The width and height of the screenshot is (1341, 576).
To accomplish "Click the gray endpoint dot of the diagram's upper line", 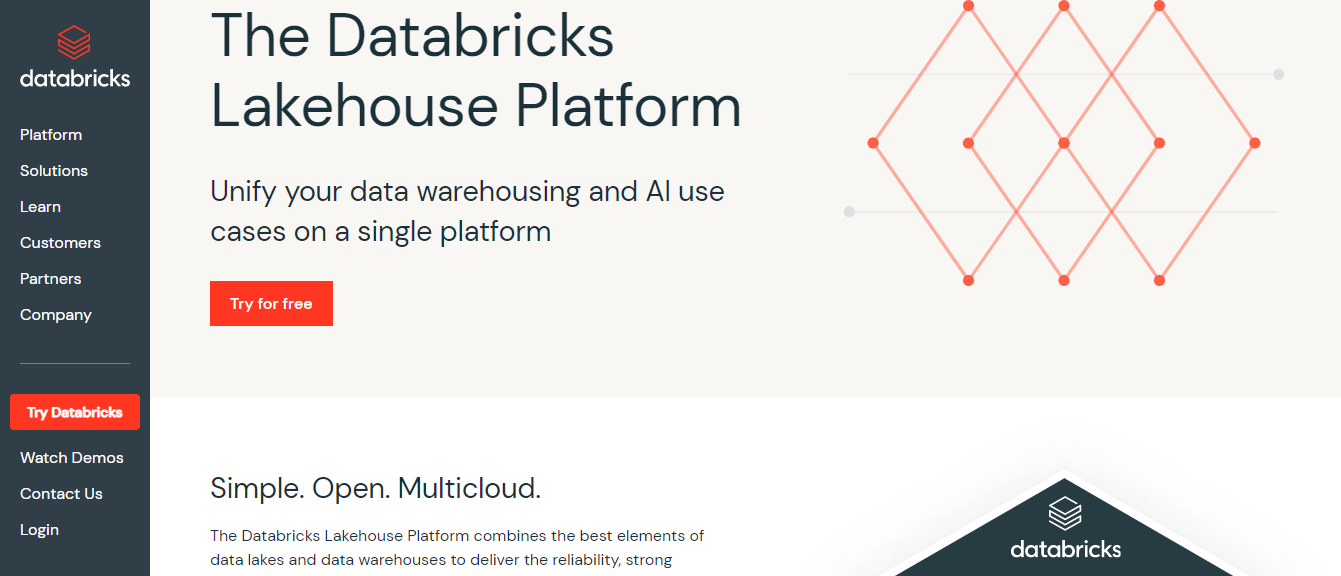I will click(1278, 74).
